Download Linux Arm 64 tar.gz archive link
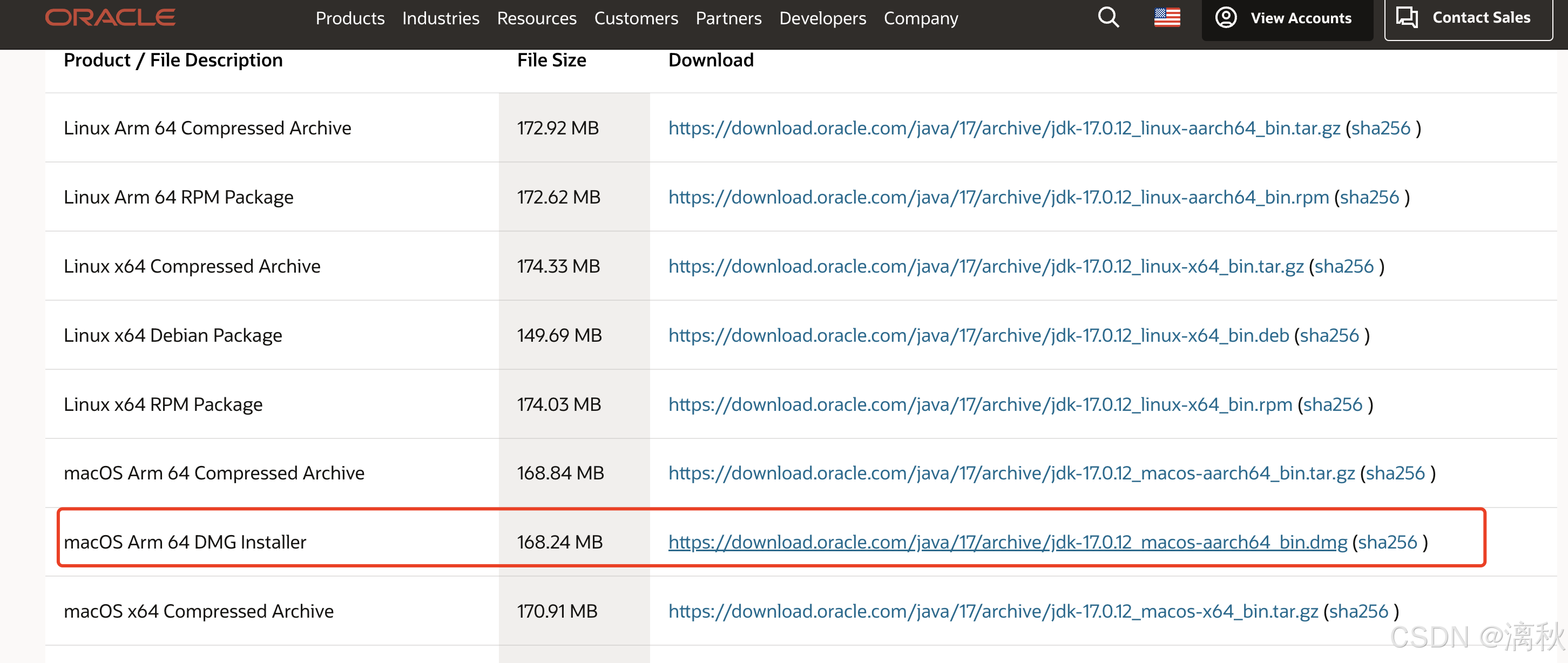This screenshot has height=663, width=1568. pos(1004,128)
